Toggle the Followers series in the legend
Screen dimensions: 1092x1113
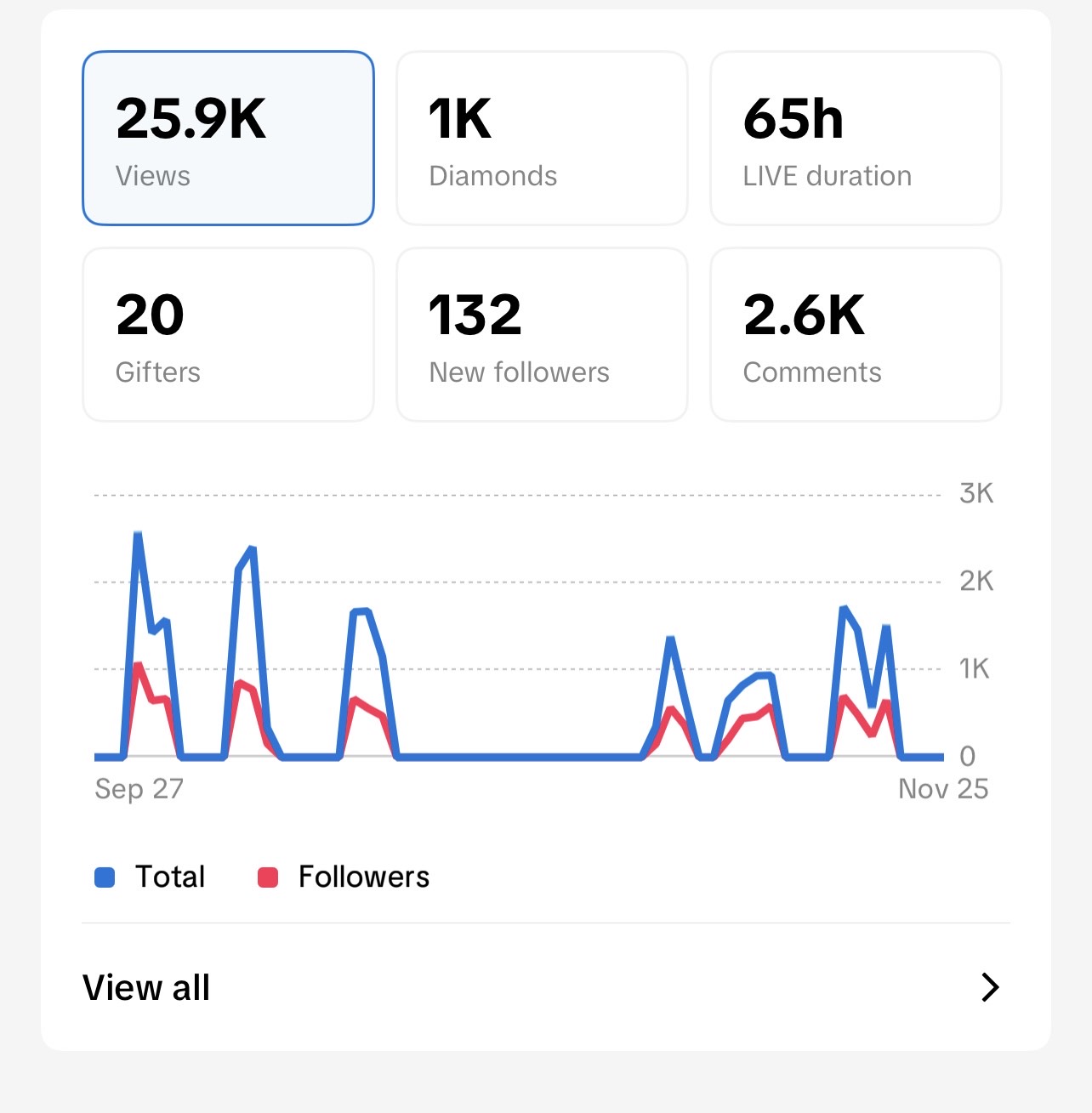[x=363, y=877]
